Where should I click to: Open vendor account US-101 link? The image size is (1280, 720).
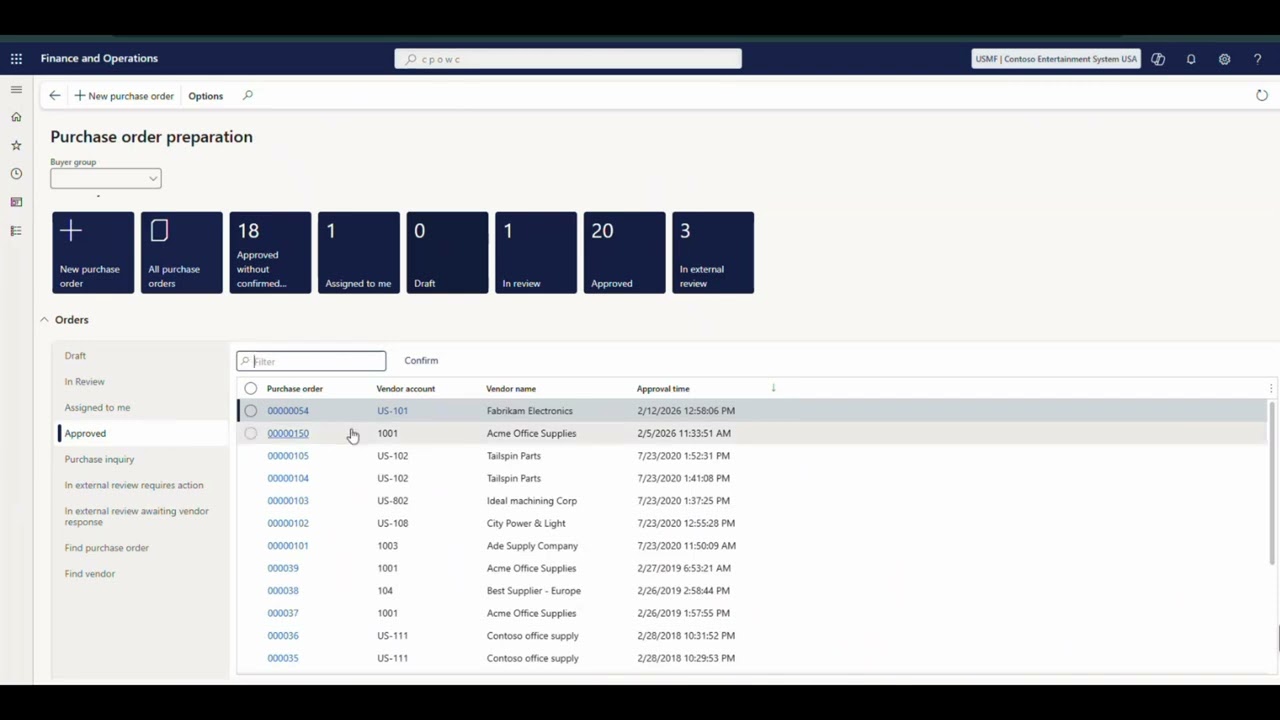point(393,411)
